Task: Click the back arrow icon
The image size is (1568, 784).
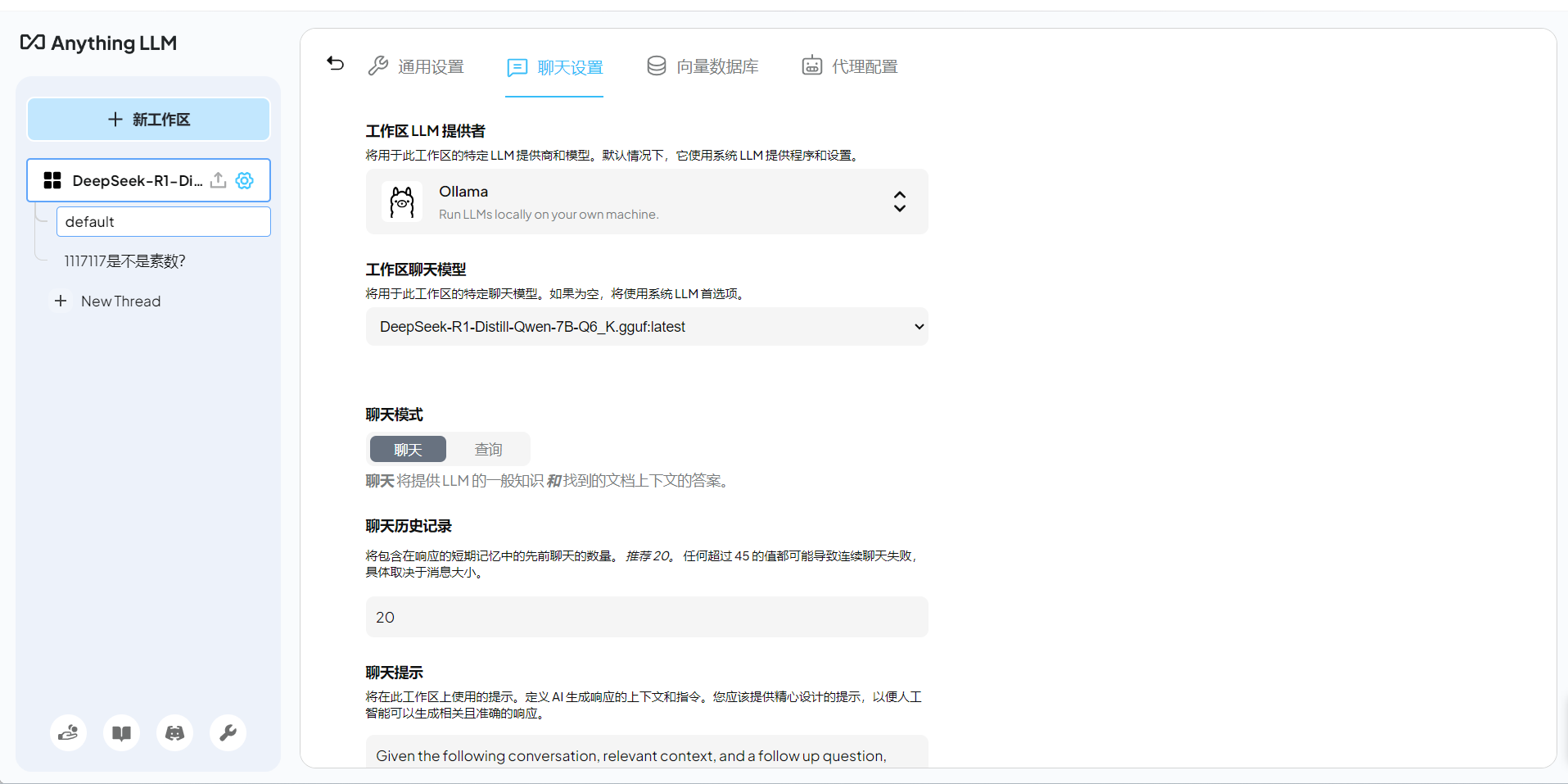Action: coord(335,64)
